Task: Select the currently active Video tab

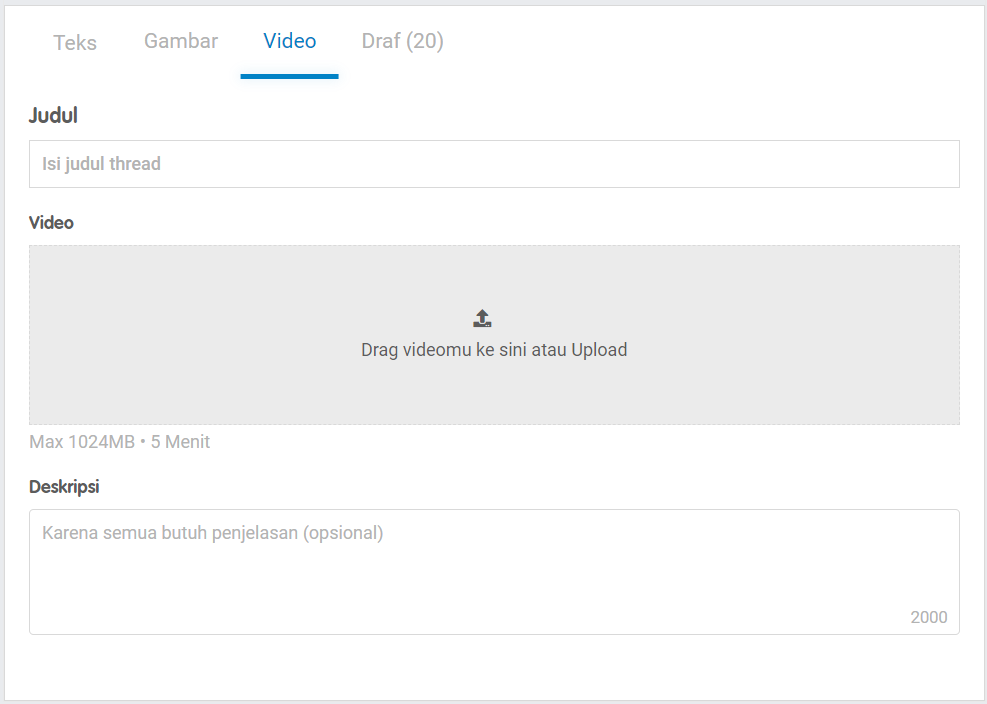Action: pos(289,41)
